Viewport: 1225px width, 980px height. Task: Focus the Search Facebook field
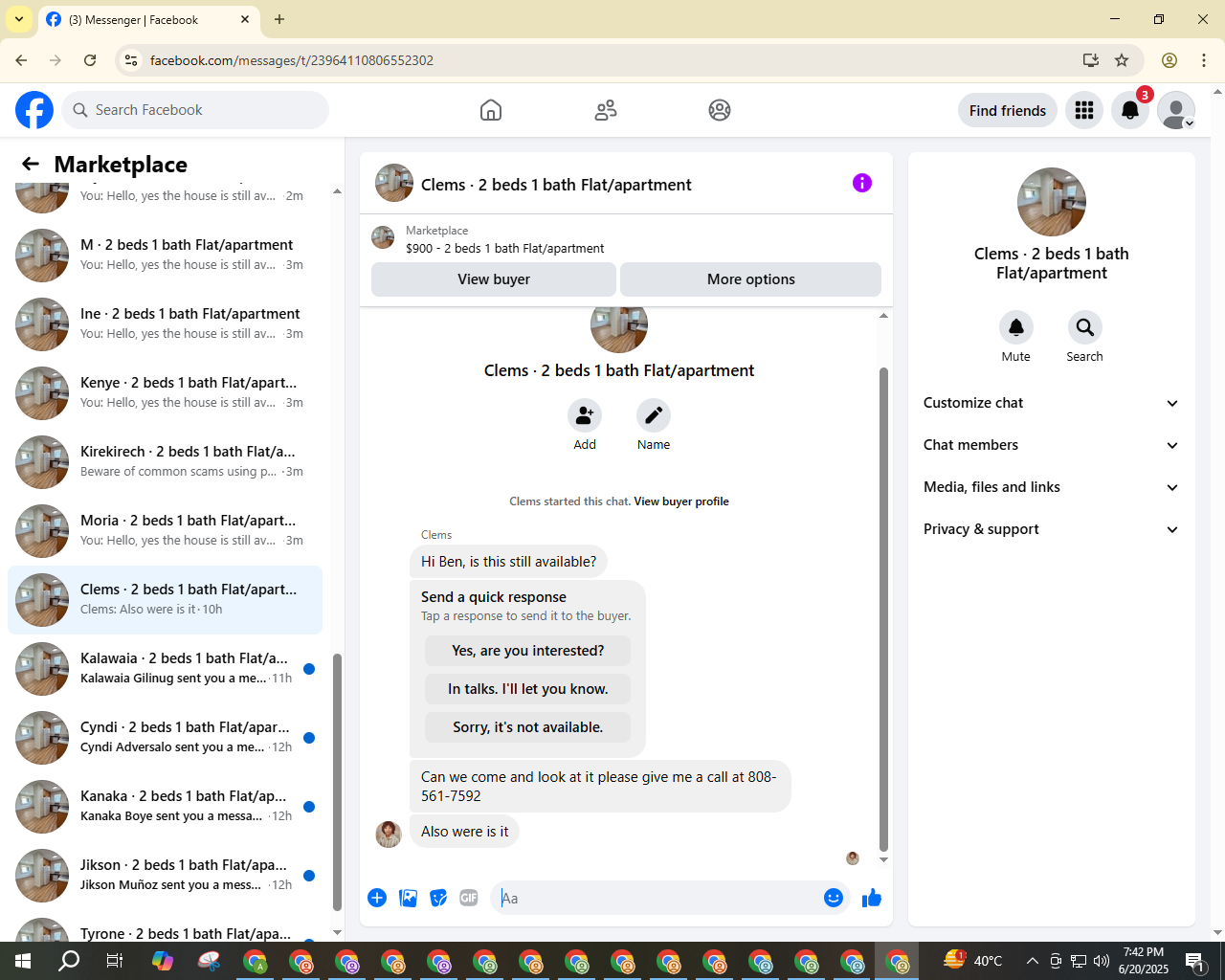pyautogui.click(x=195, y=110)
